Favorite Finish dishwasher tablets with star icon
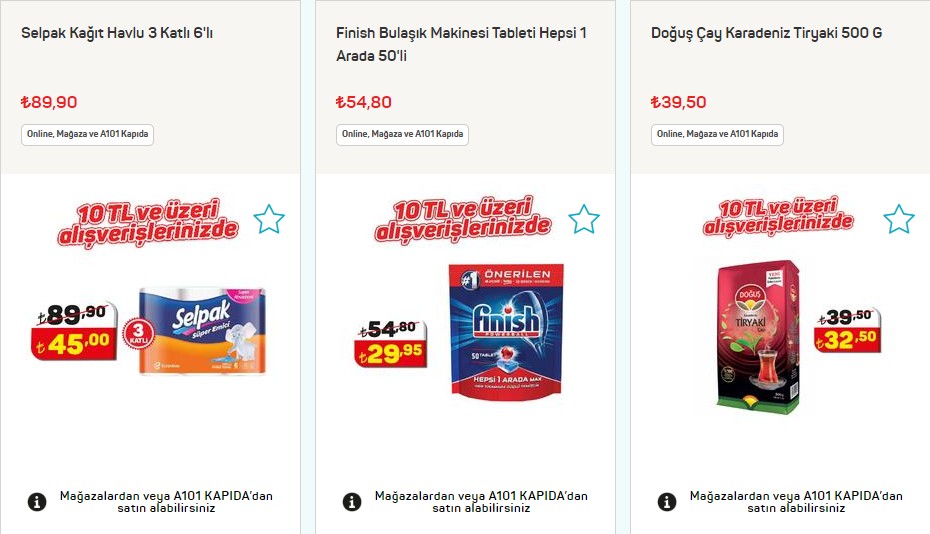Viewport: 930px width, 534px height. tap(584, 219)
